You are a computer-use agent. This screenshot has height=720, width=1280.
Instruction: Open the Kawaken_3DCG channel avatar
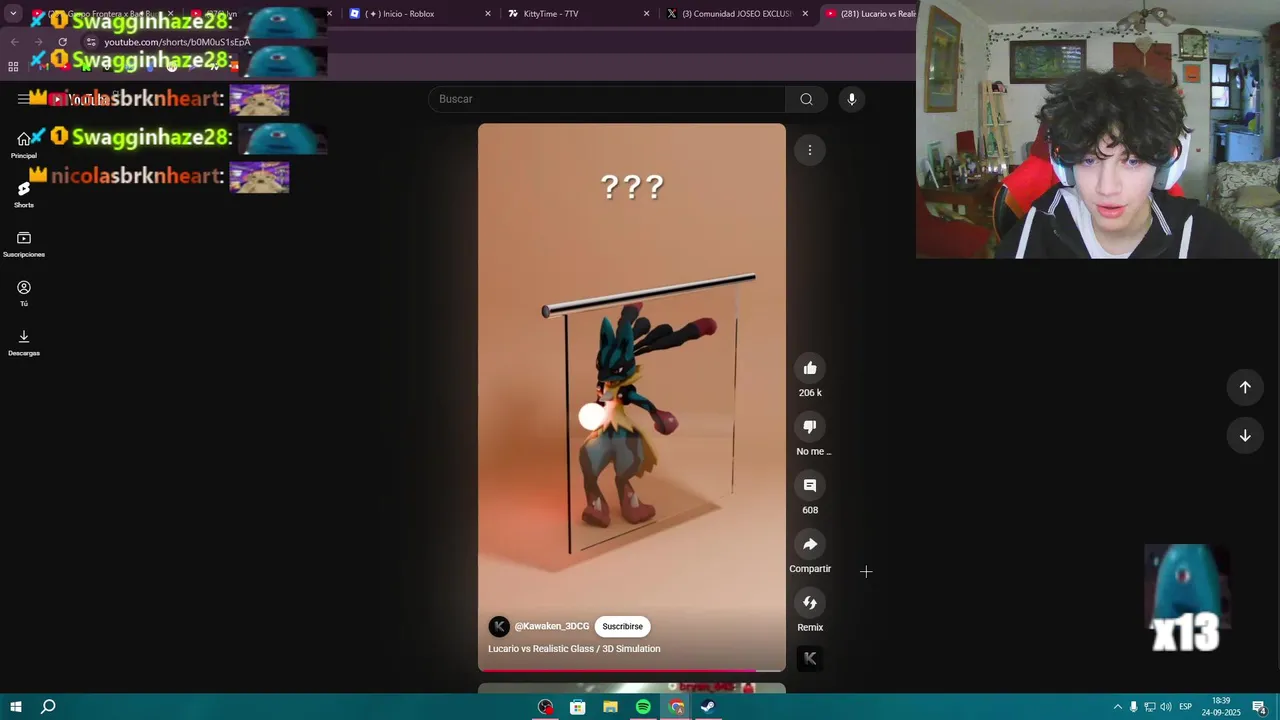(x=498, y=626)
